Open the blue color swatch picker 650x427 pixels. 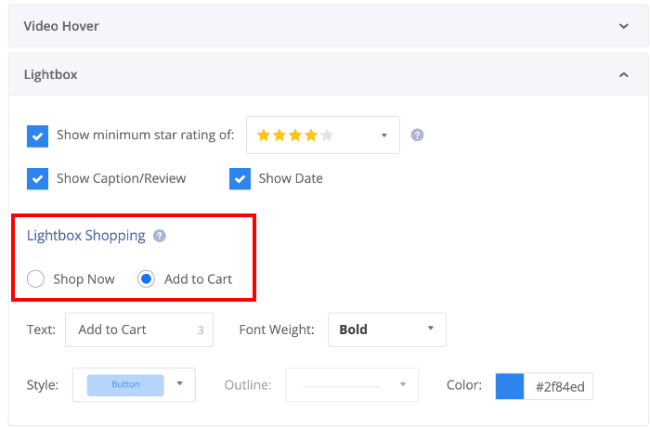pos(510,386)
